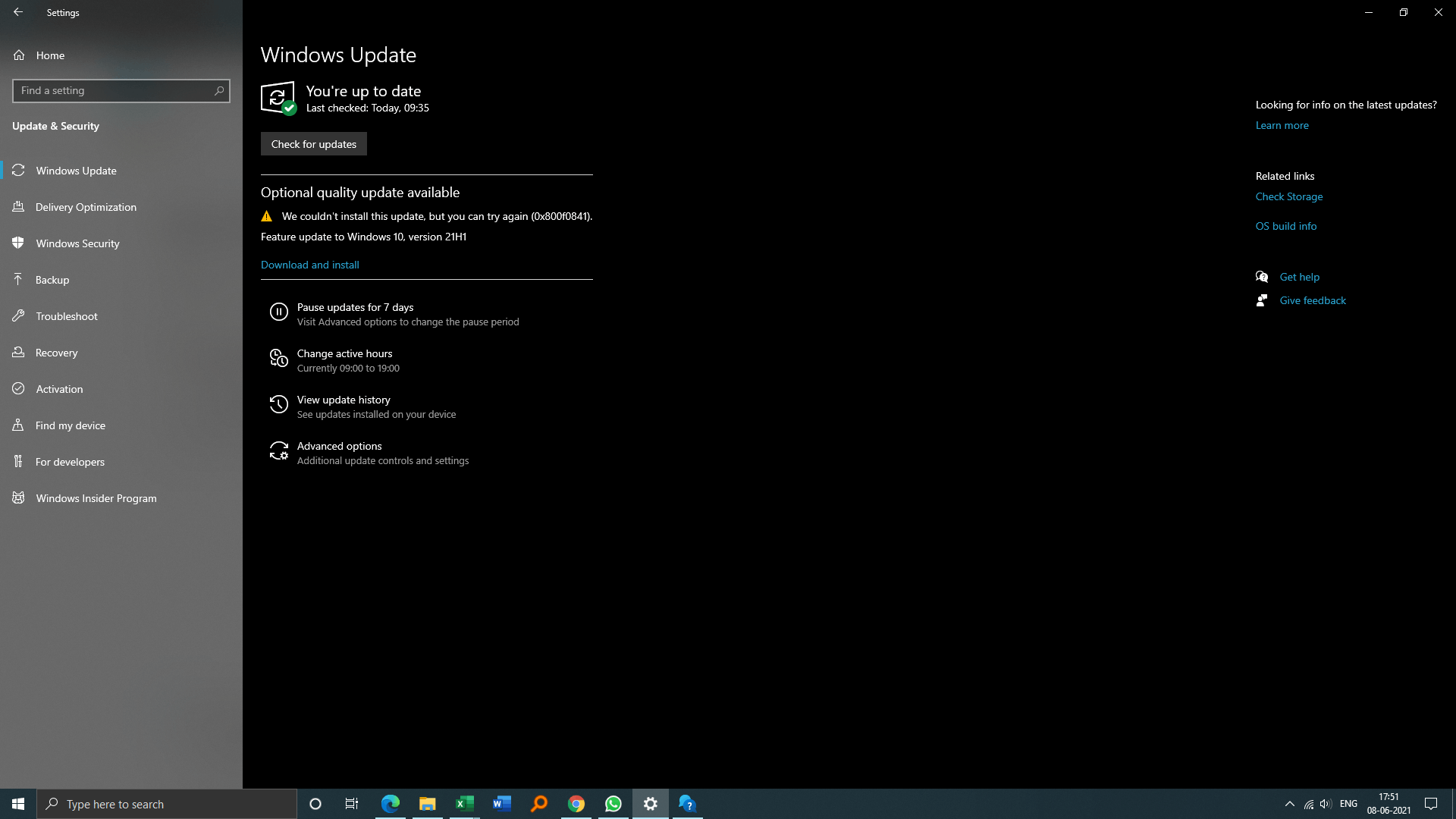Open the orange search app on taskbar

click(x=539, y=804)
